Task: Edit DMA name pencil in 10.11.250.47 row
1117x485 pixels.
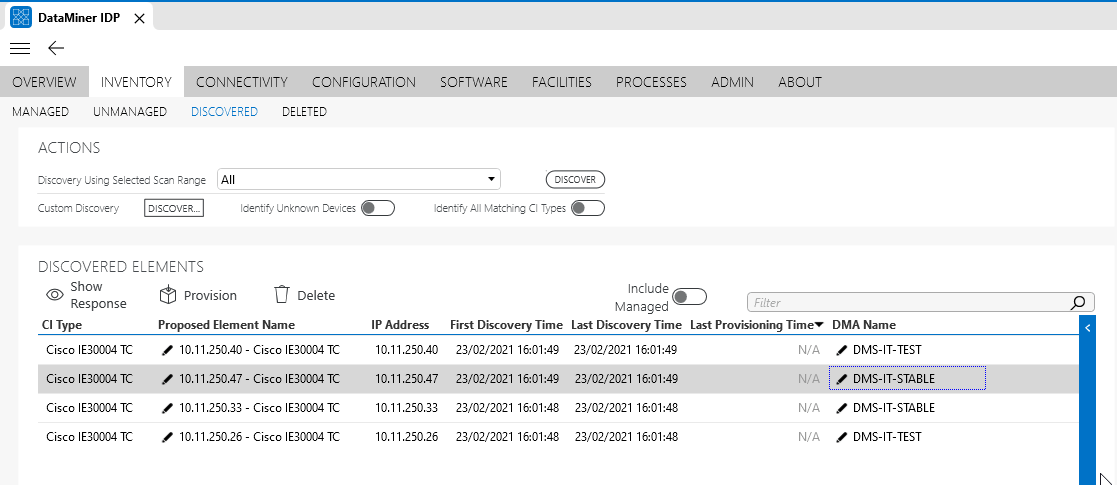Action: click(842, 379)
